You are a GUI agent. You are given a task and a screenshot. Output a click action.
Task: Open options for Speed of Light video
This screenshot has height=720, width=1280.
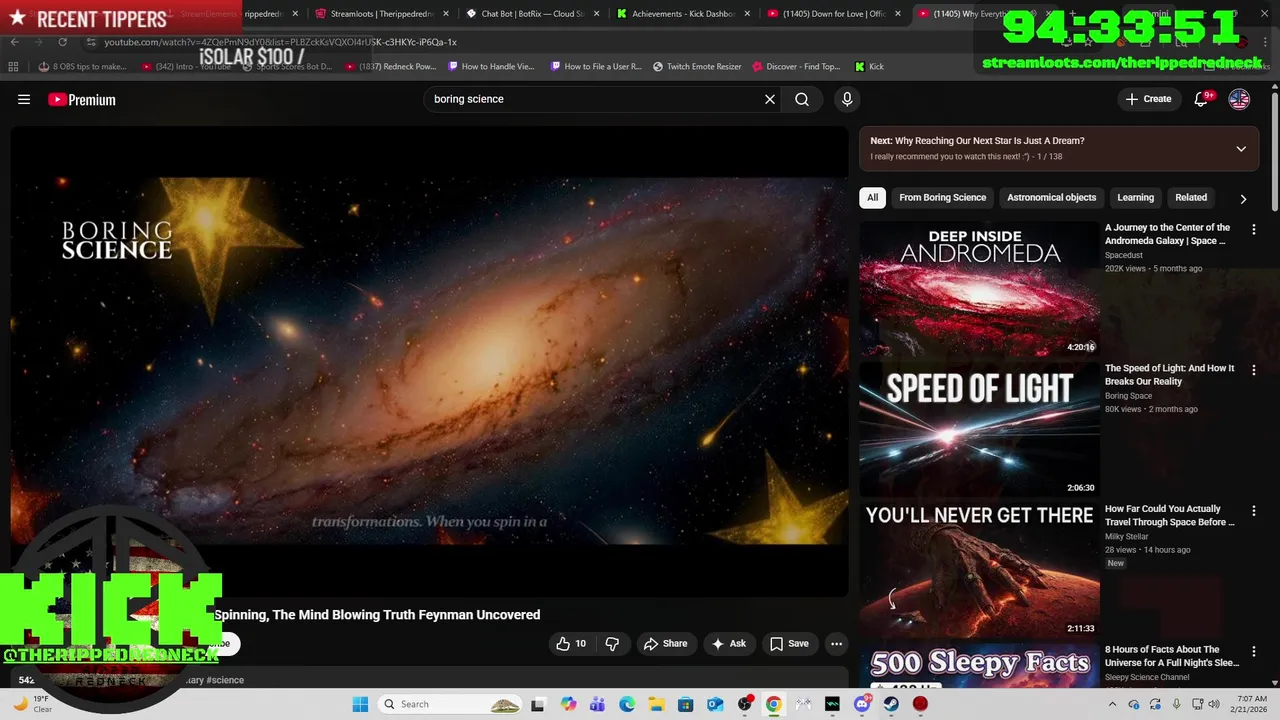pos(1254,370)
